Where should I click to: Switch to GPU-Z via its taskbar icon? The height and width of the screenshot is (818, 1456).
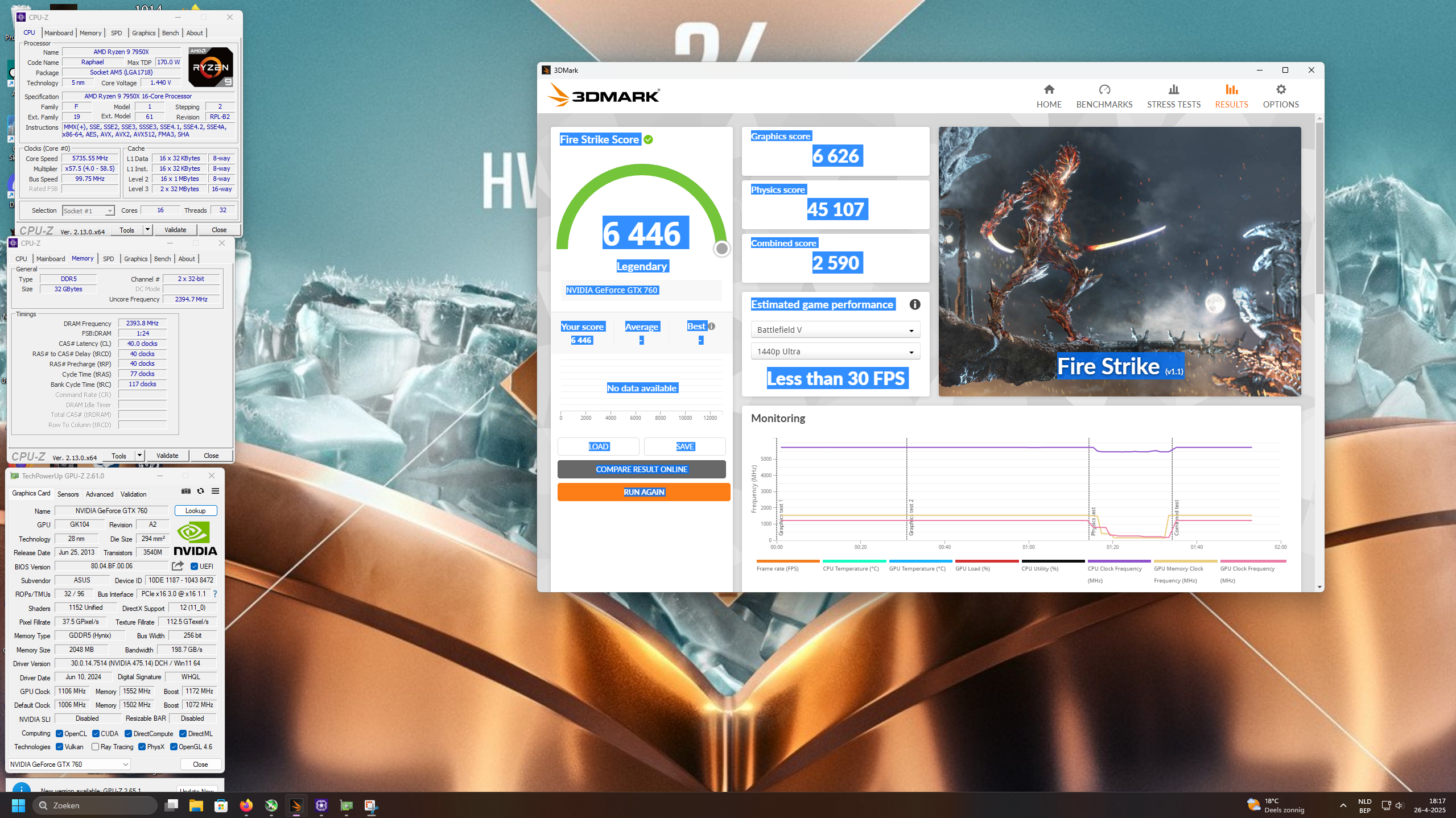[346, 805]
